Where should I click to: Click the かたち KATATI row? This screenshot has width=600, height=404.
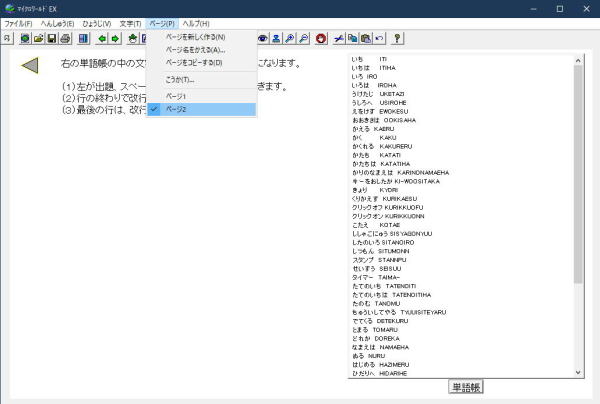pyautogui.click(x=376, y=155)
